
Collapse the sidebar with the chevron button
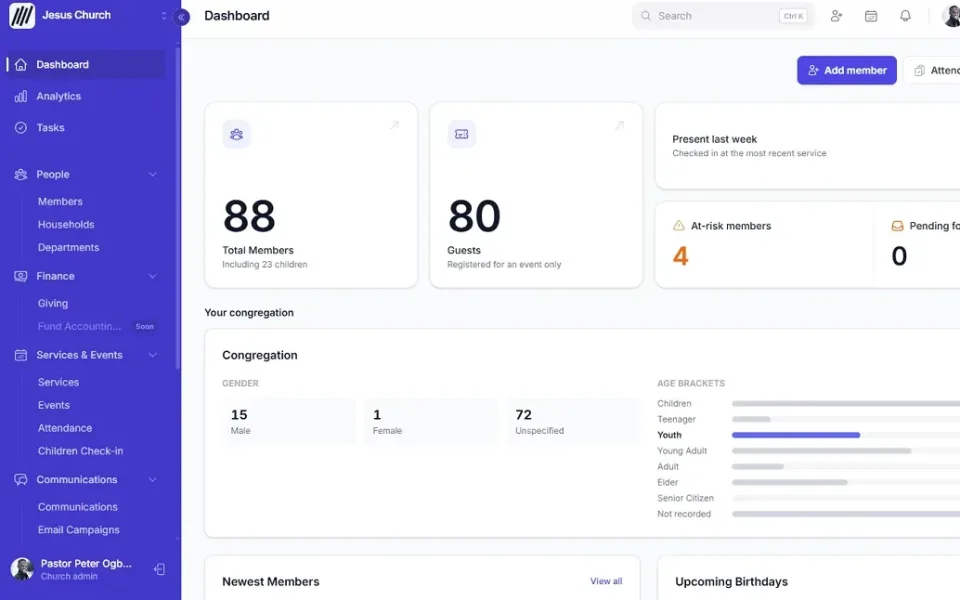181,17
